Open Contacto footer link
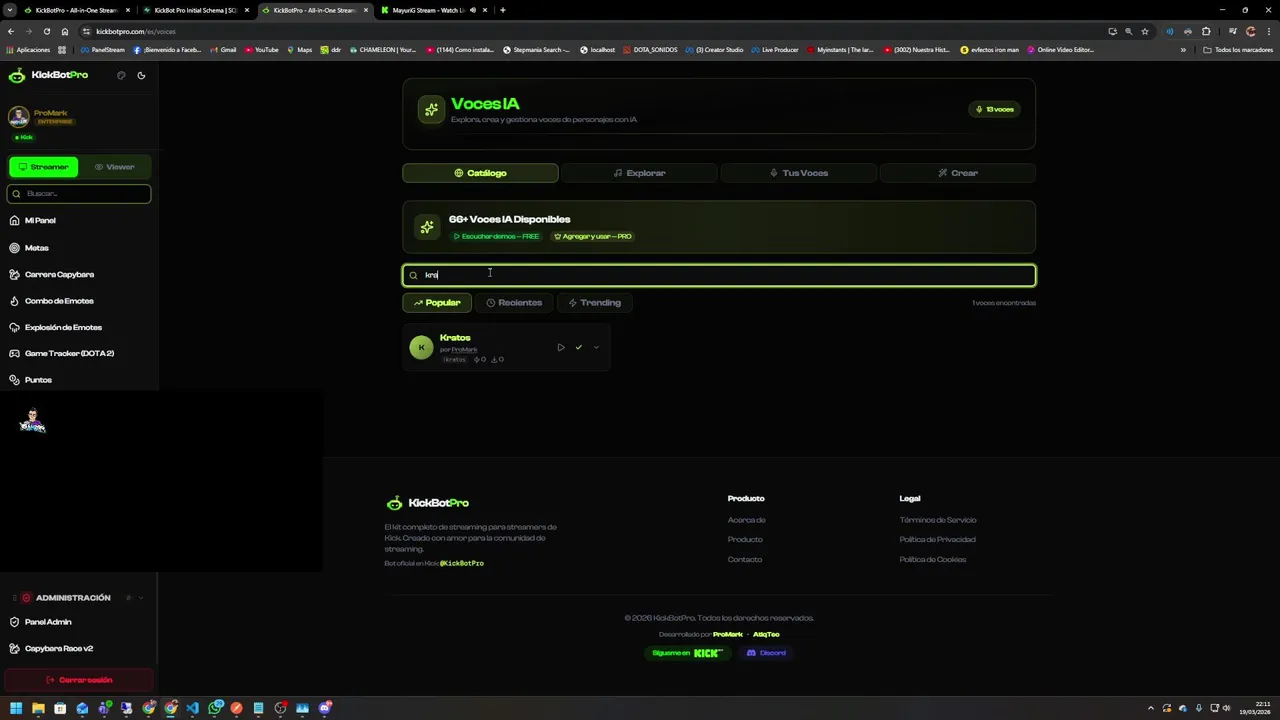Viewport: 1280px width, 720px height. coord(745,560)
